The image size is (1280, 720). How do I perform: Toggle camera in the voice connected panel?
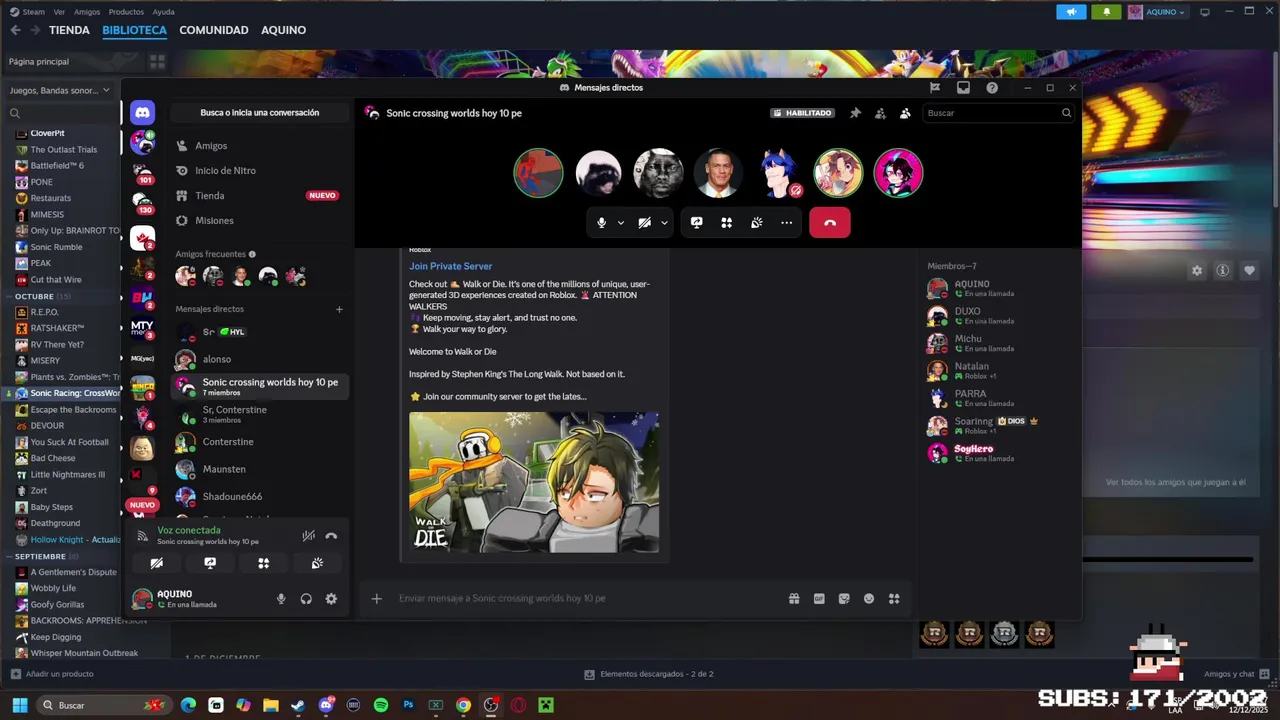coord(157,563)
